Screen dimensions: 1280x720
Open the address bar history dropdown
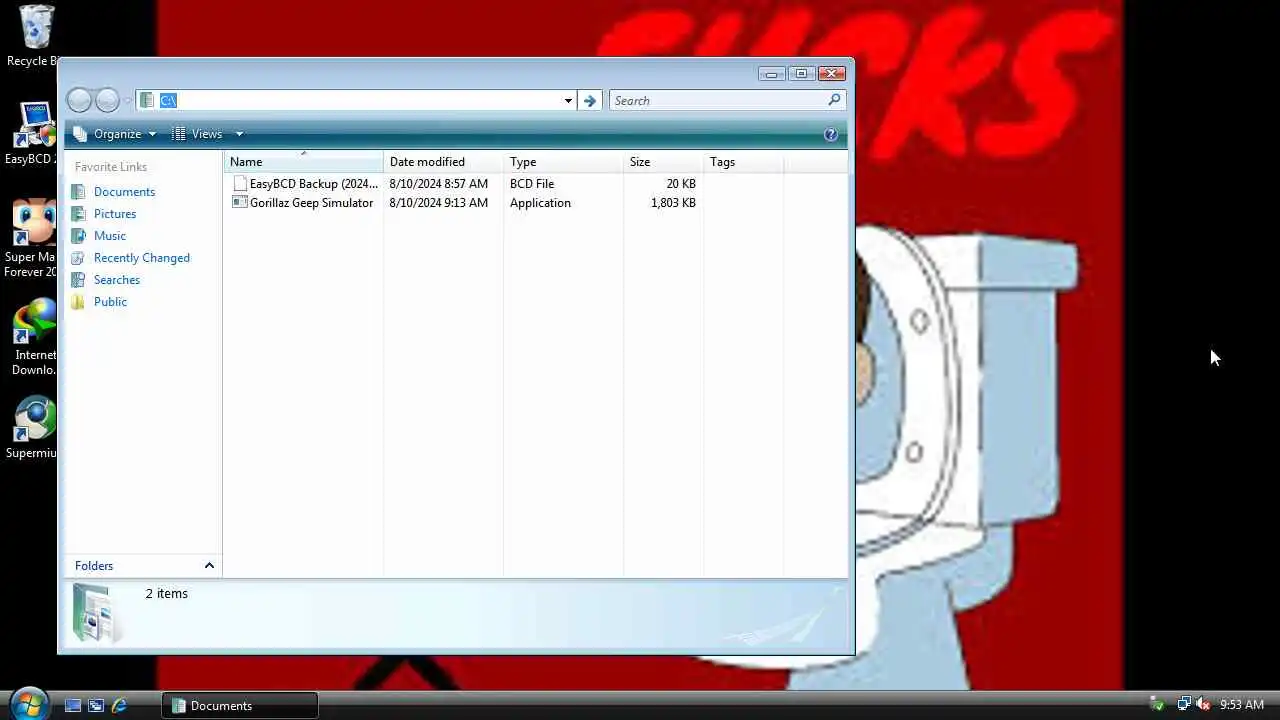coord(568,100)
